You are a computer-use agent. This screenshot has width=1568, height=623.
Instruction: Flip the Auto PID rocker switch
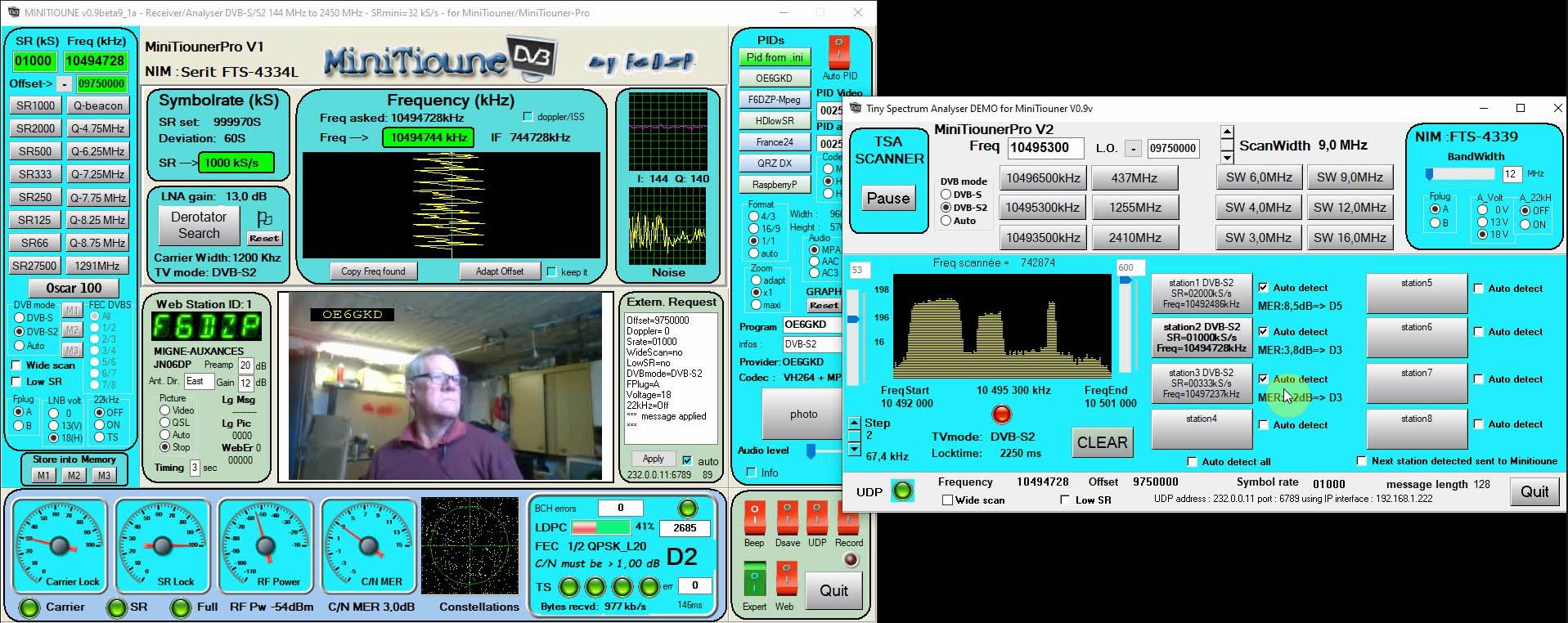[x=839, y=52]
